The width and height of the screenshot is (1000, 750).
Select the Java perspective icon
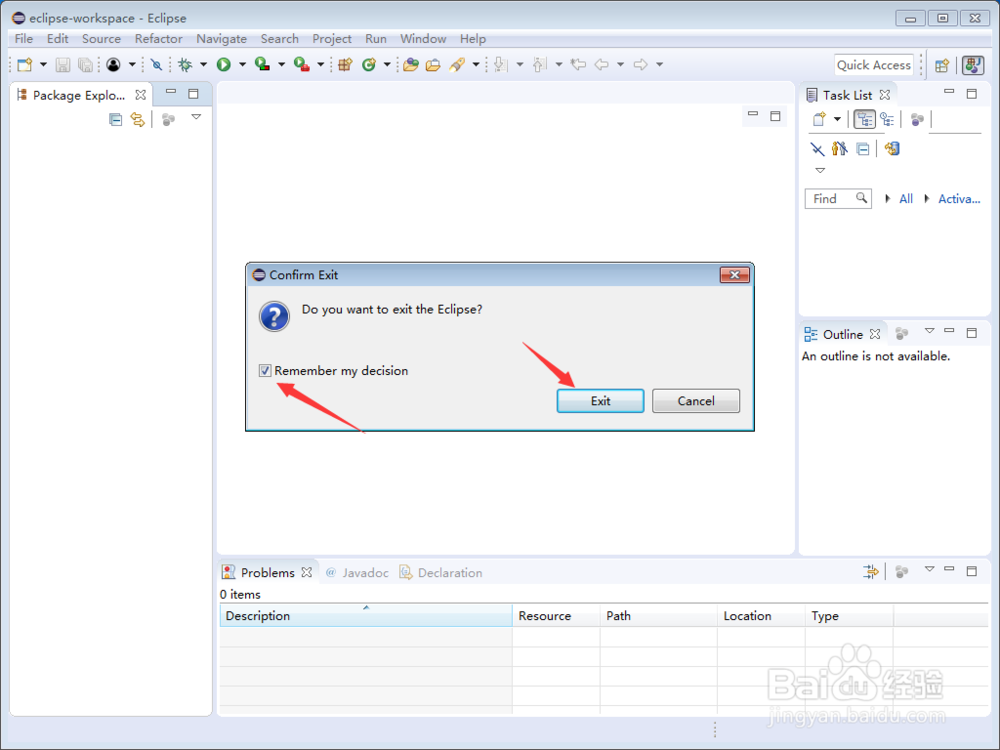click(x=973, y=65)
